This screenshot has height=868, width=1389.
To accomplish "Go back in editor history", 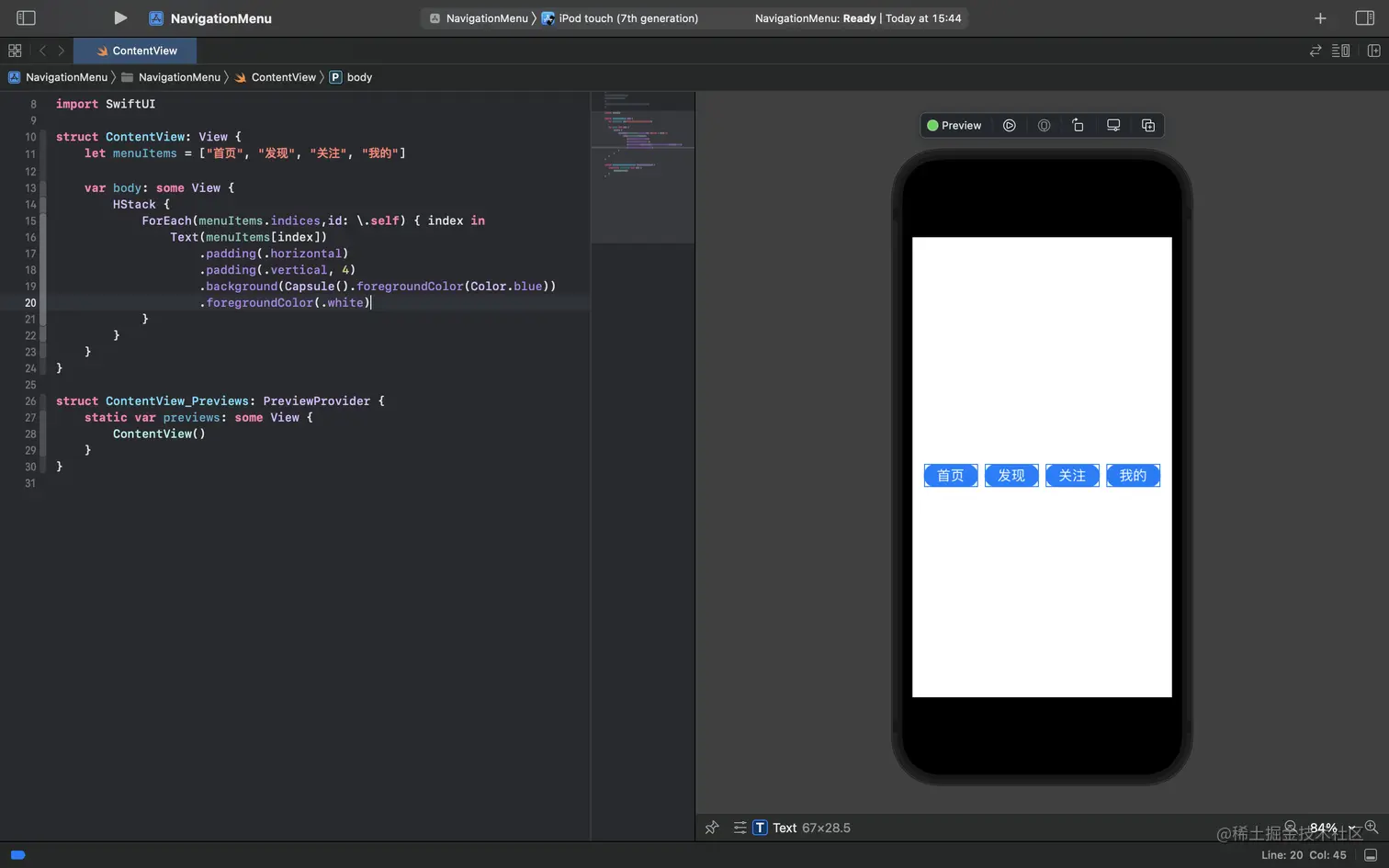I will click(x=42, y=51).
